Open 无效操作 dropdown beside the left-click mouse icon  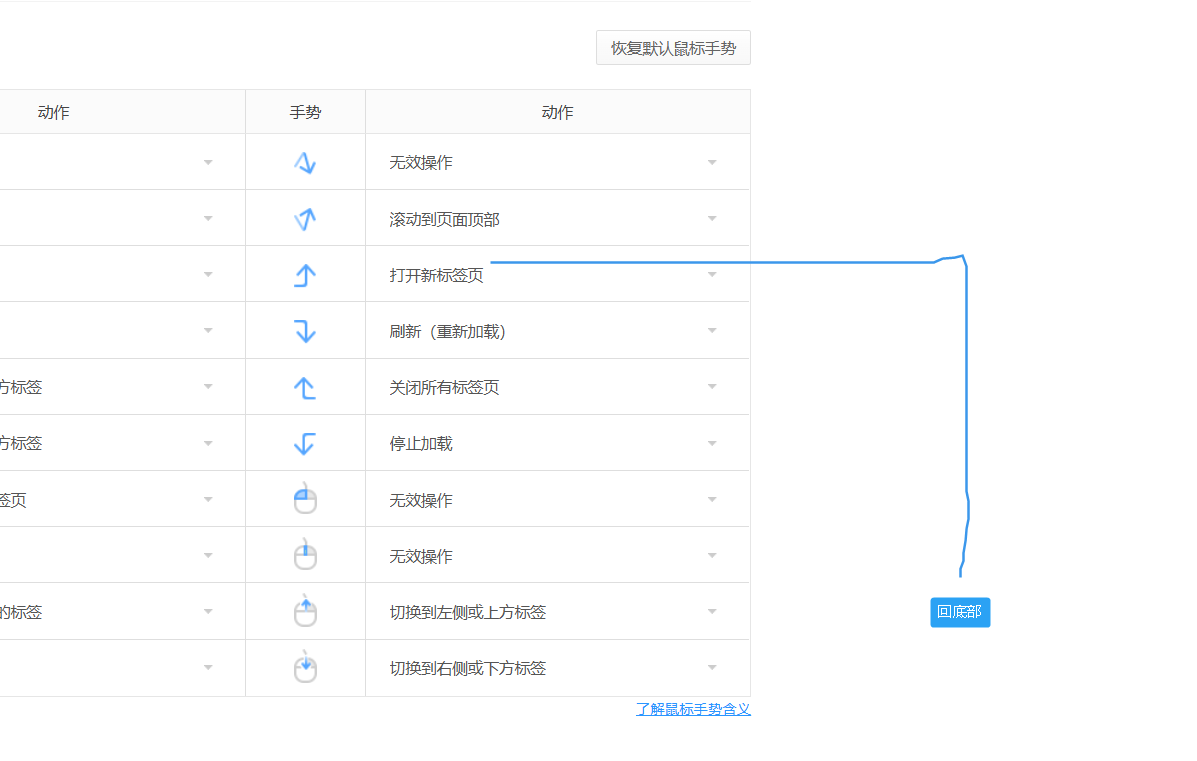[x=557, y=500]
